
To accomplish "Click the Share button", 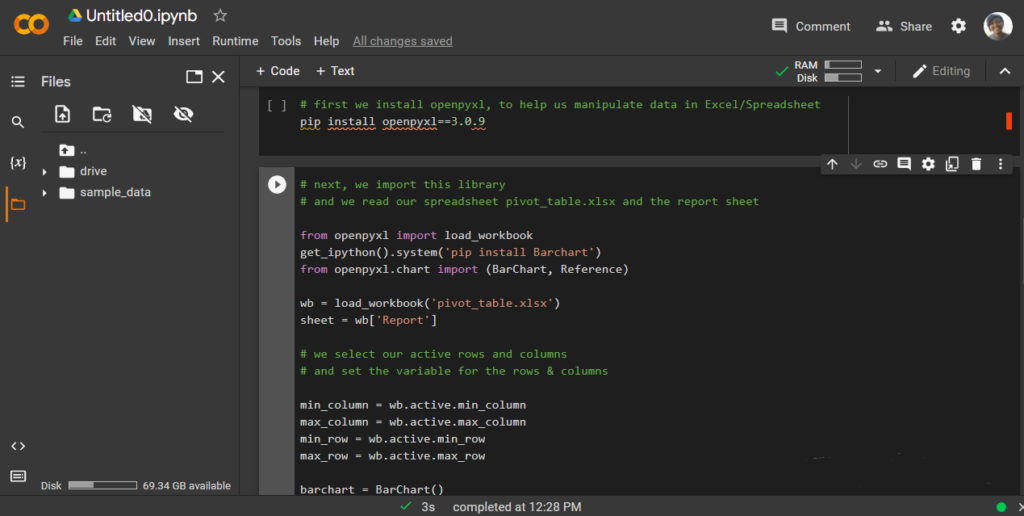I will tap(904, 26).
